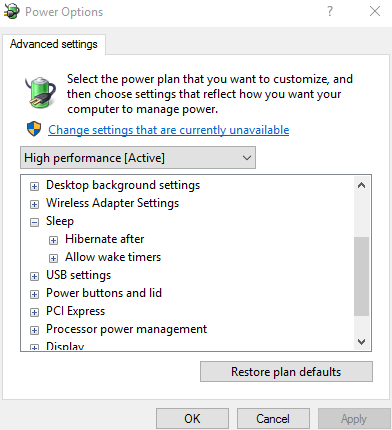Click the UAC shield icon

34,129
